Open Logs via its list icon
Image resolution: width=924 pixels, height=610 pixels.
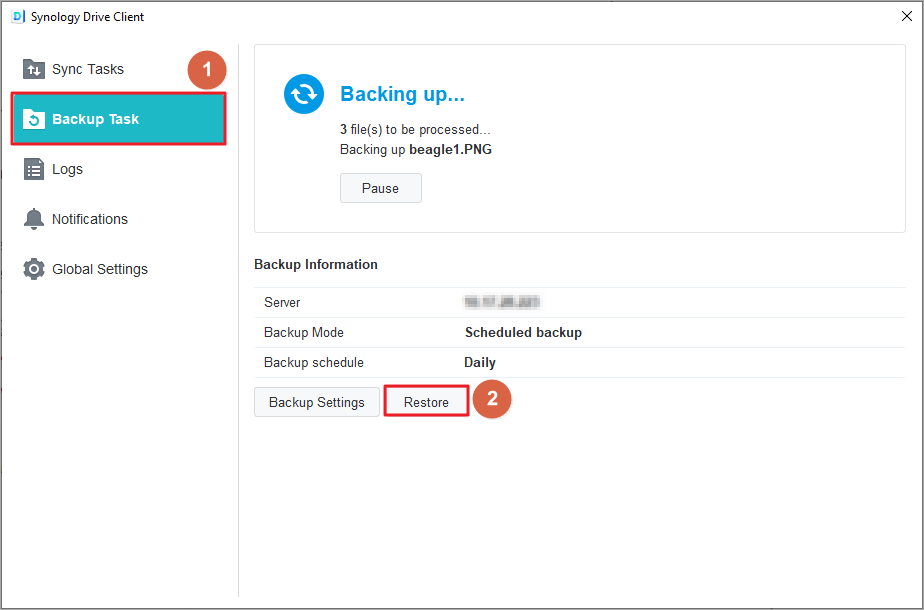pyautogui.click(x=33, y=169)
